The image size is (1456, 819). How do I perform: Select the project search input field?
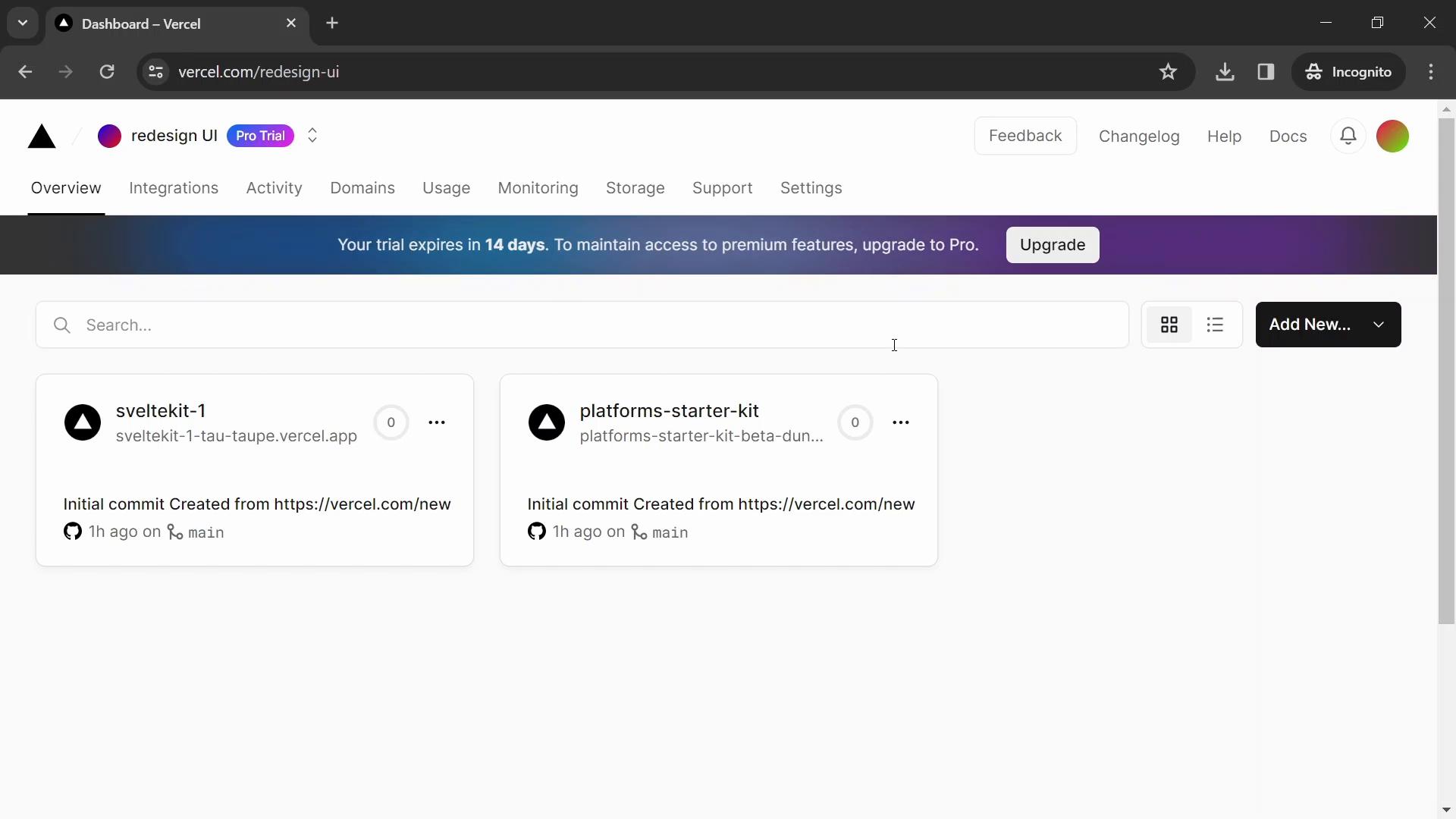tap(583, 324)
